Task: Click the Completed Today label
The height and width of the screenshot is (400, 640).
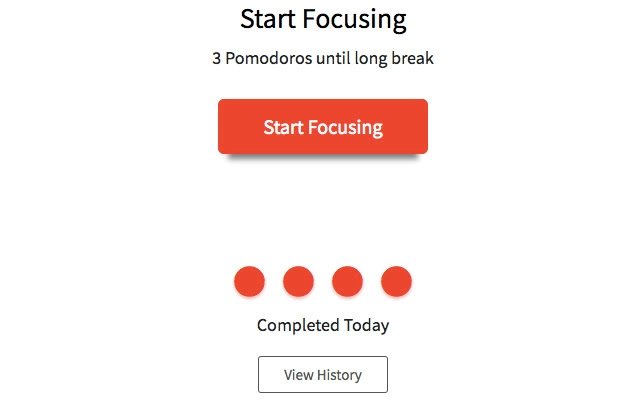Action: pos(323,325)
